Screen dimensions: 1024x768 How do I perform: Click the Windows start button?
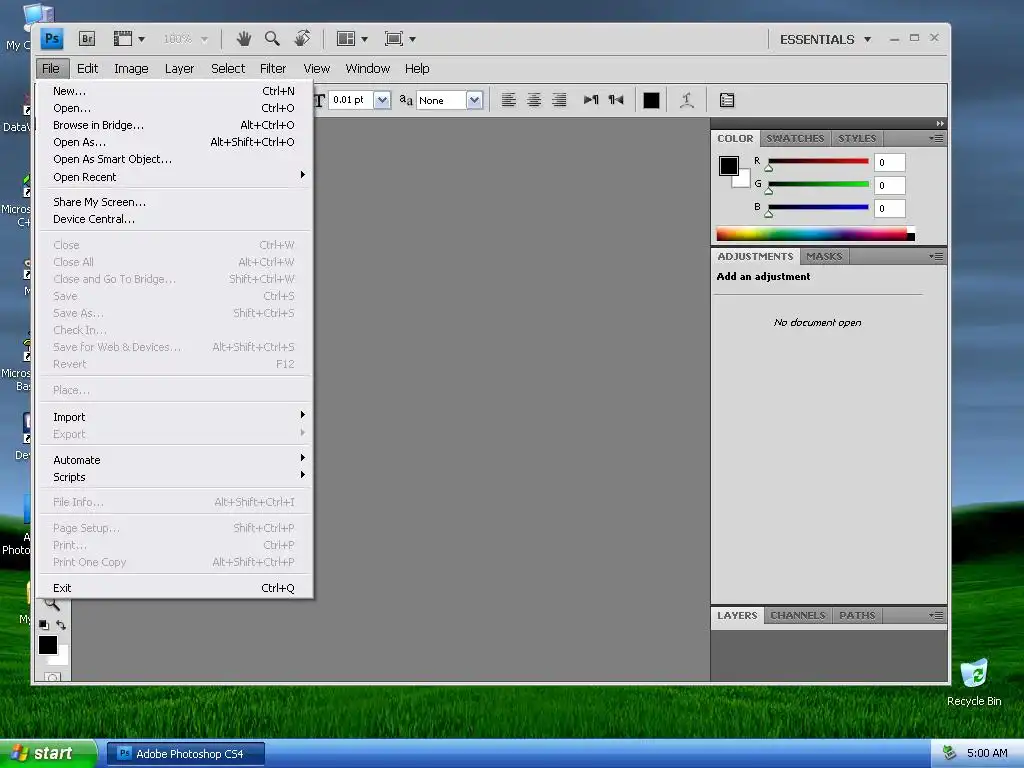[x=48, y=754]
